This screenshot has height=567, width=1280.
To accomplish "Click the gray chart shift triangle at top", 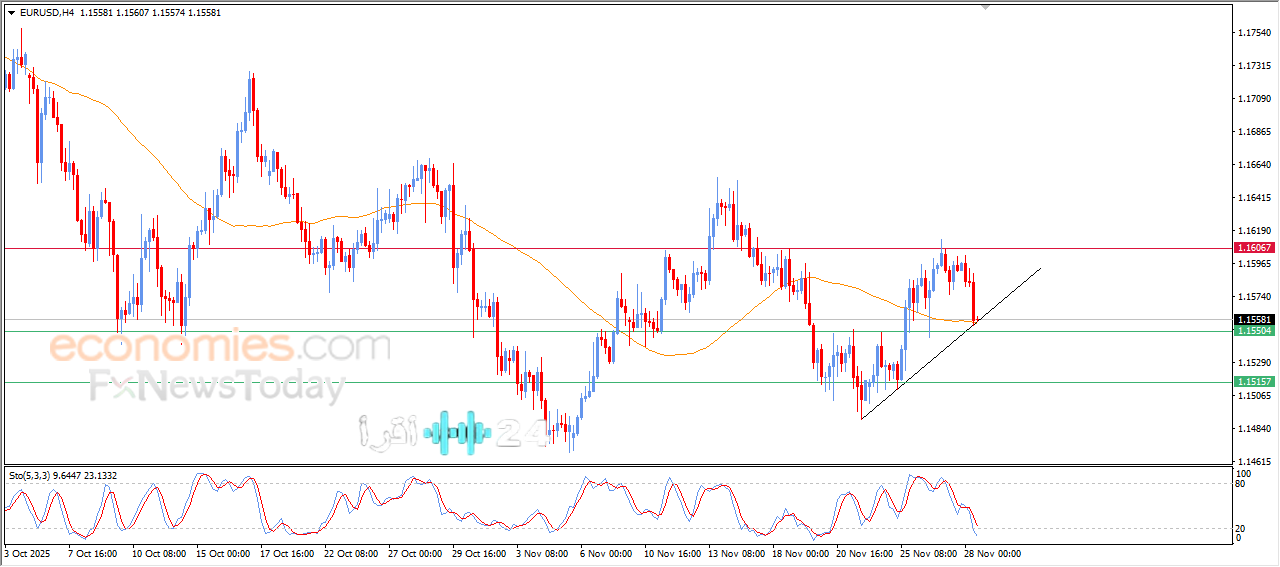I will 986,7.
